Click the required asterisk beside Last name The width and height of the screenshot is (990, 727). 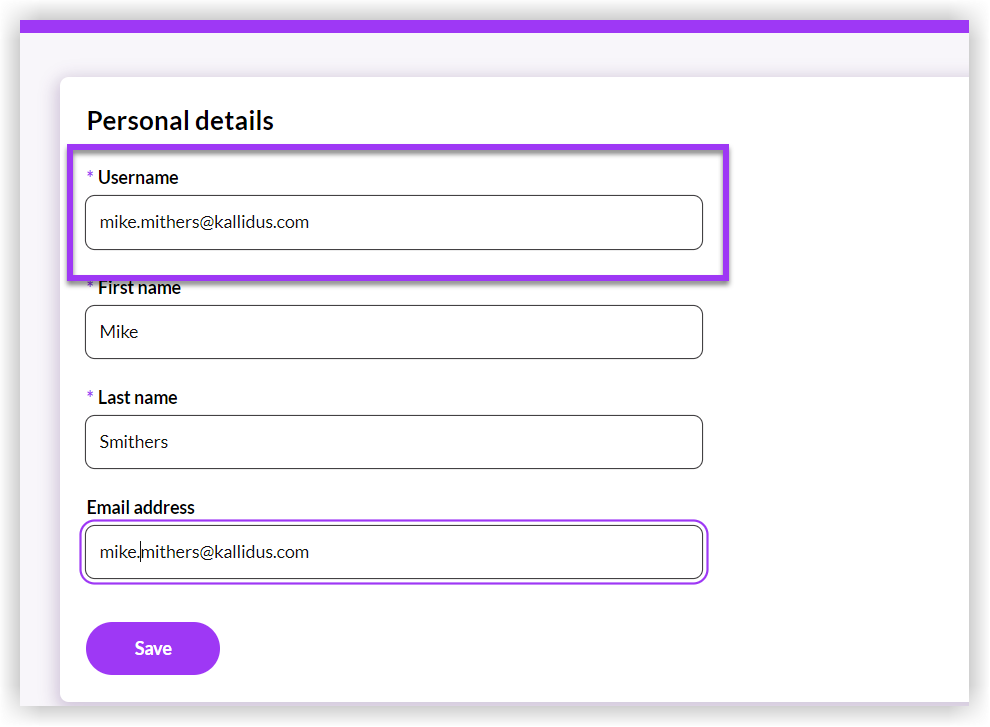tap(90, 397)
